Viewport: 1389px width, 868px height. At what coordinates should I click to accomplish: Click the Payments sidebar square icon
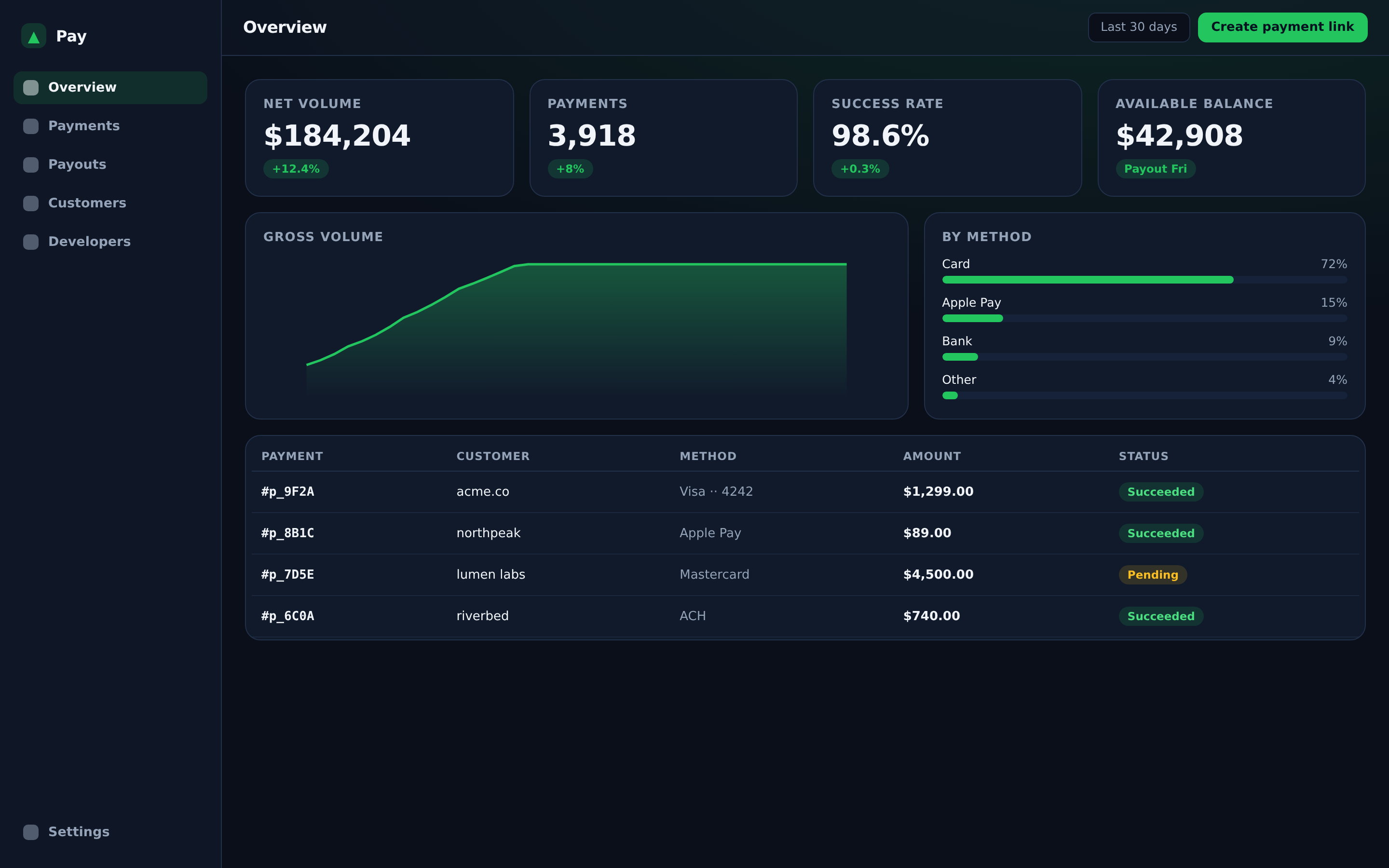(31, 126)
